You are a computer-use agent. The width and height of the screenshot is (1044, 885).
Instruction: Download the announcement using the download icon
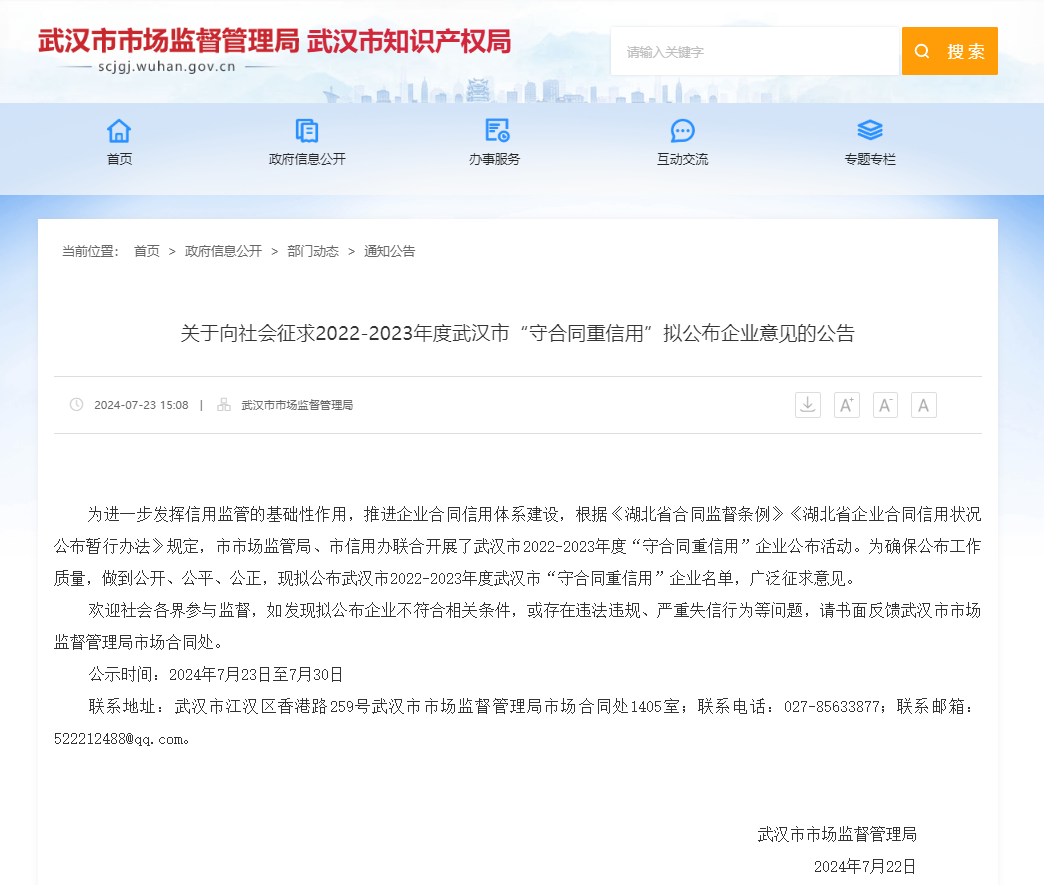point(808,405)
